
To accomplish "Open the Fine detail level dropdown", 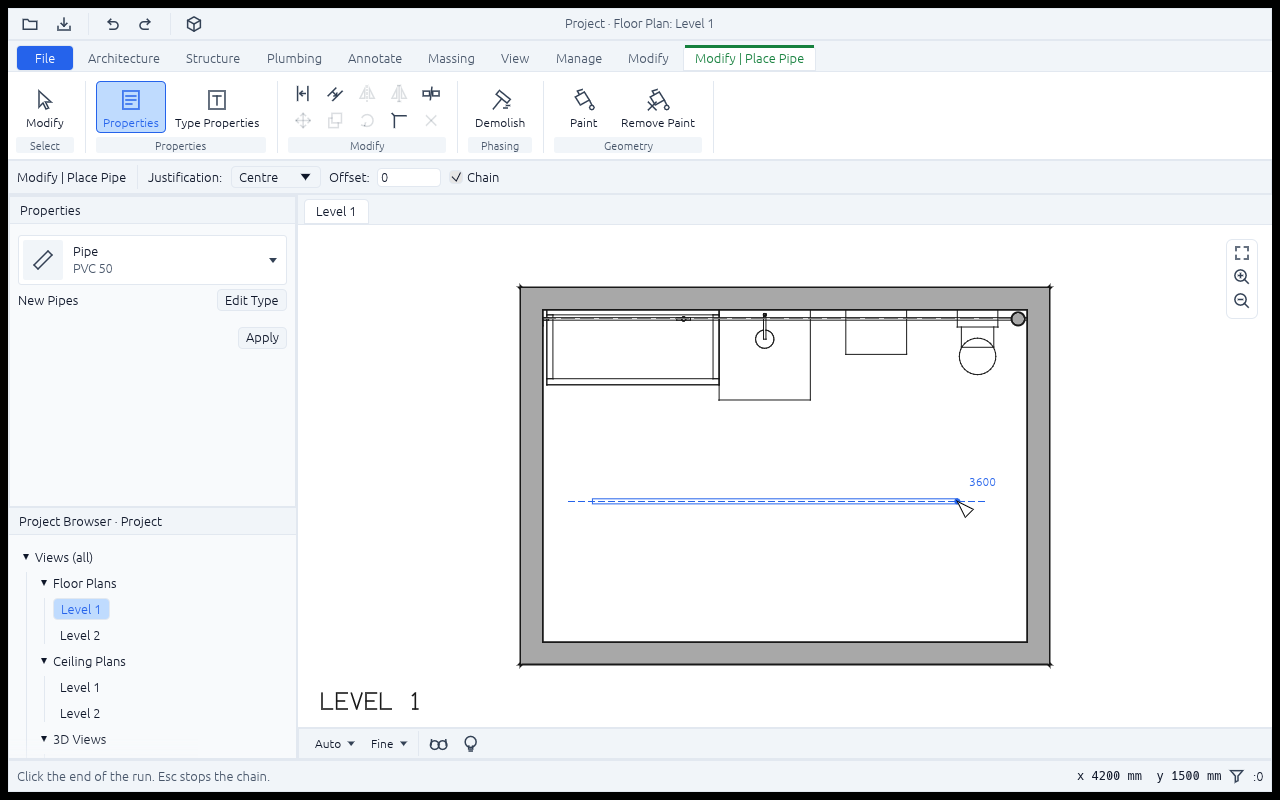I will 389,744.
